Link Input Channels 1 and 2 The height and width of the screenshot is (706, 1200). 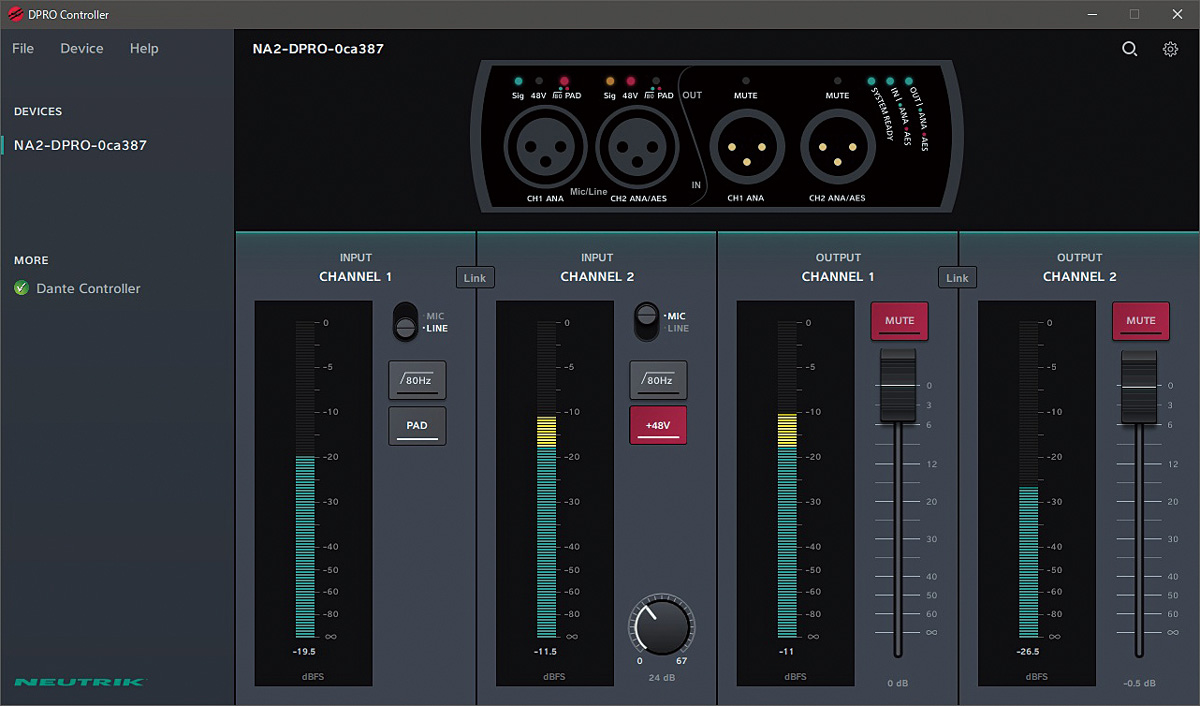coord(475,277)
